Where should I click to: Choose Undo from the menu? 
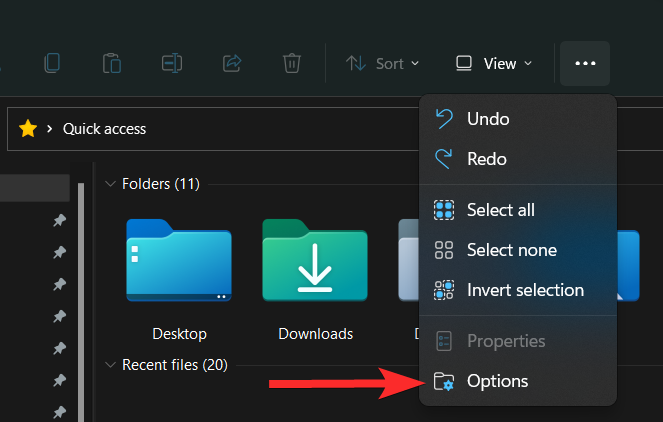click(488, 119)
